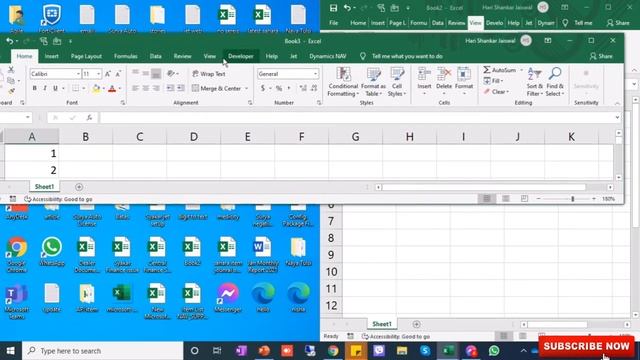Click Book3 horizontal scrollbar
Image resolution: width=640 pixels, height=360 pixels.
coord(484,187)
